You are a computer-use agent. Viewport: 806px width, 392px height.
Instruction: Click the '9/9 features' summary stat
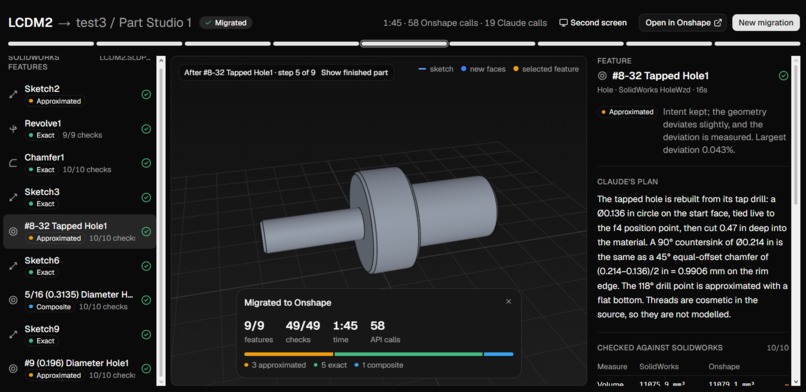[x=259, y=331]
